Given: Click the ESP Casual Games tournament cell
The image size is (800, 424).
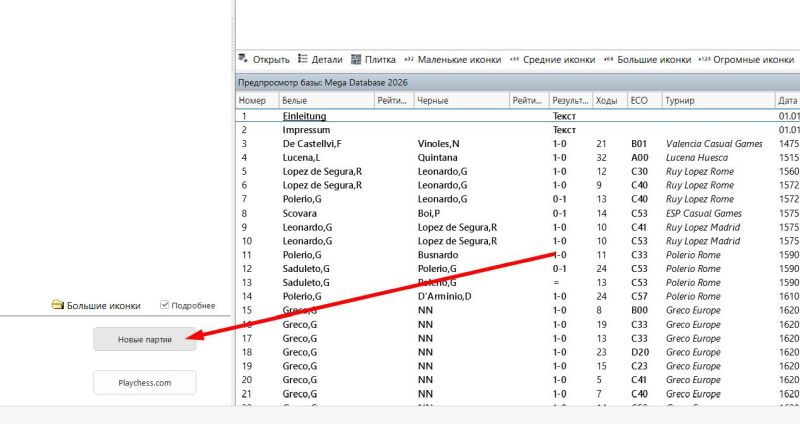Looking at the screenshot, I should click(x=704, y=213).
